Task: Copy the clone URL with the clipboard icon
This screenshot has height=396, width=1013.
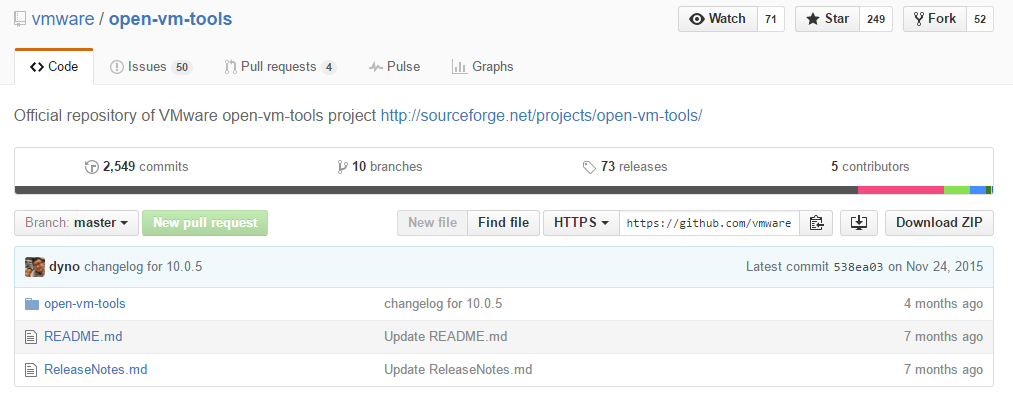Action: [816, 223]
